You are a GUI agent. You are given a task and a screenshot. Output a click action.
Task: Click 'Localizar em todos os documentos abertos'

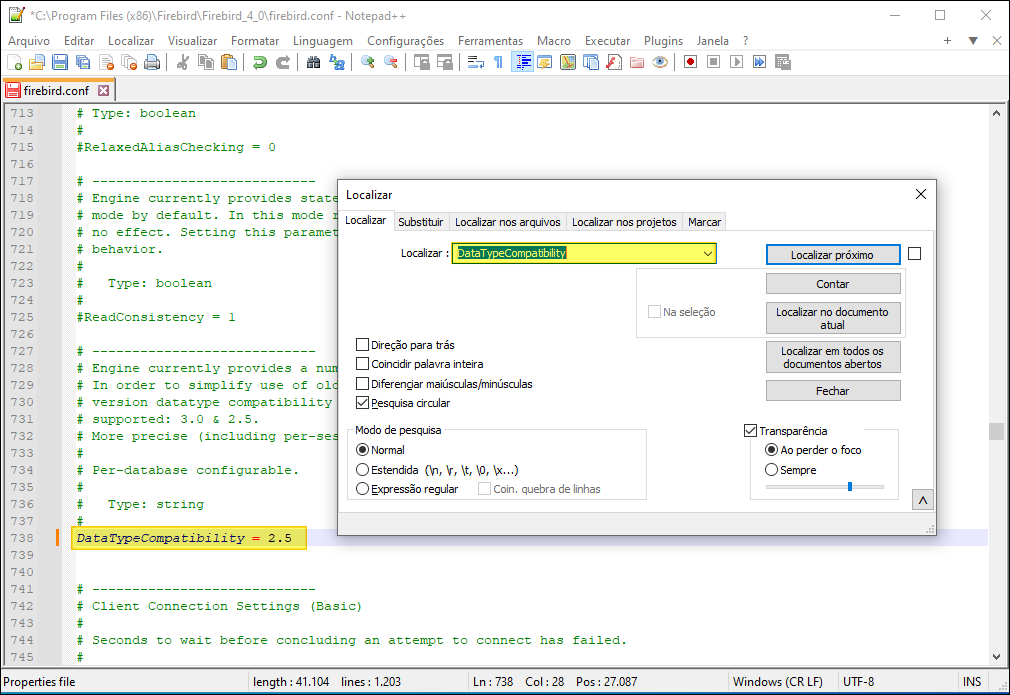[832, 357]
